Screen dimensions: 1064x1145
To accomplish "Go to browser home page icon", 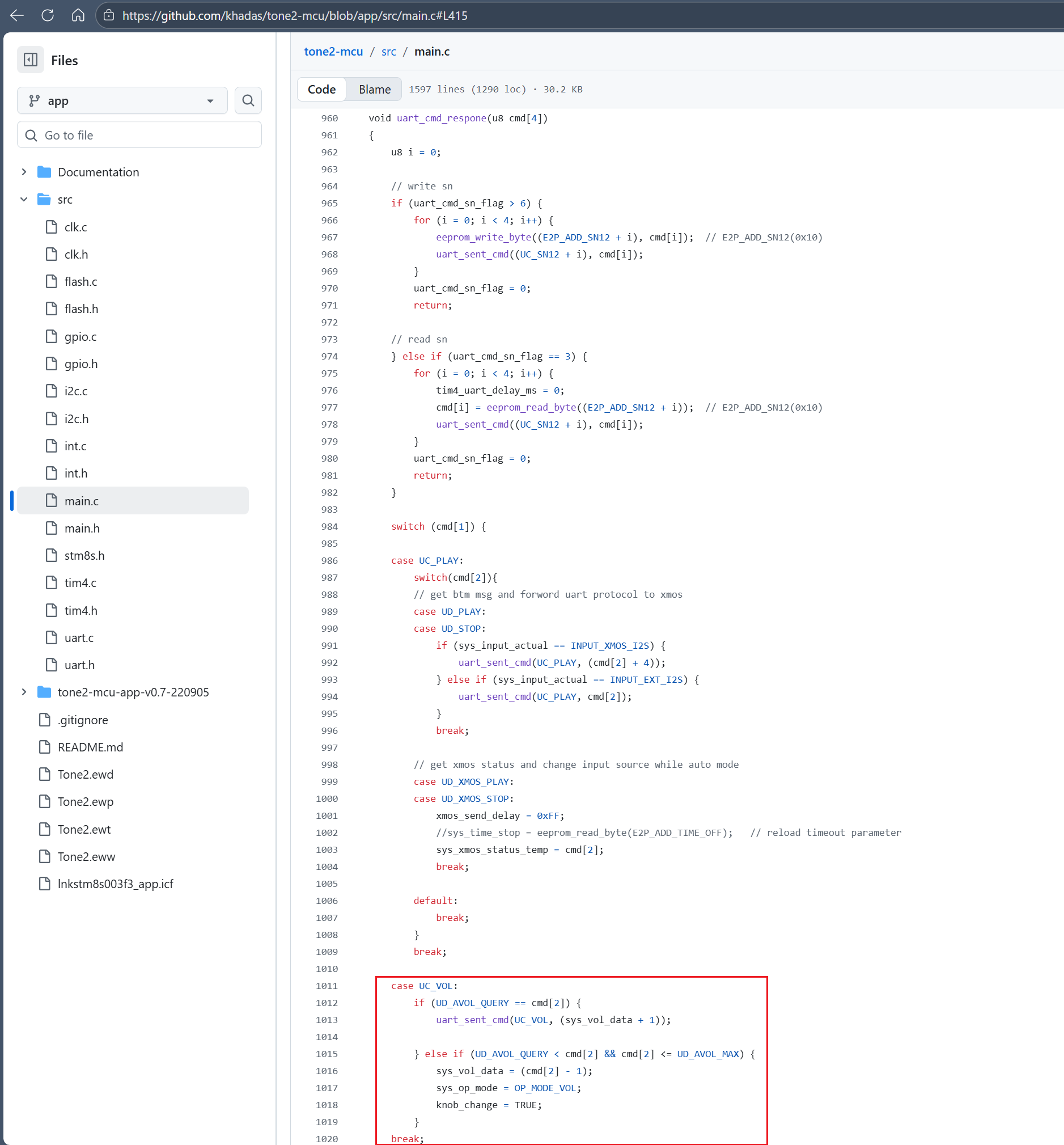I will pos(78,15).
